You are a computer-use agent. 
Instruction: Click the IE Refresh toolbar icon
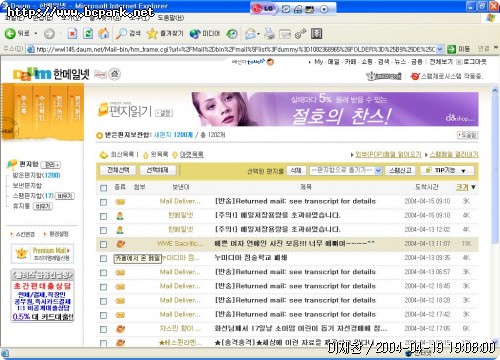[88, 33]
